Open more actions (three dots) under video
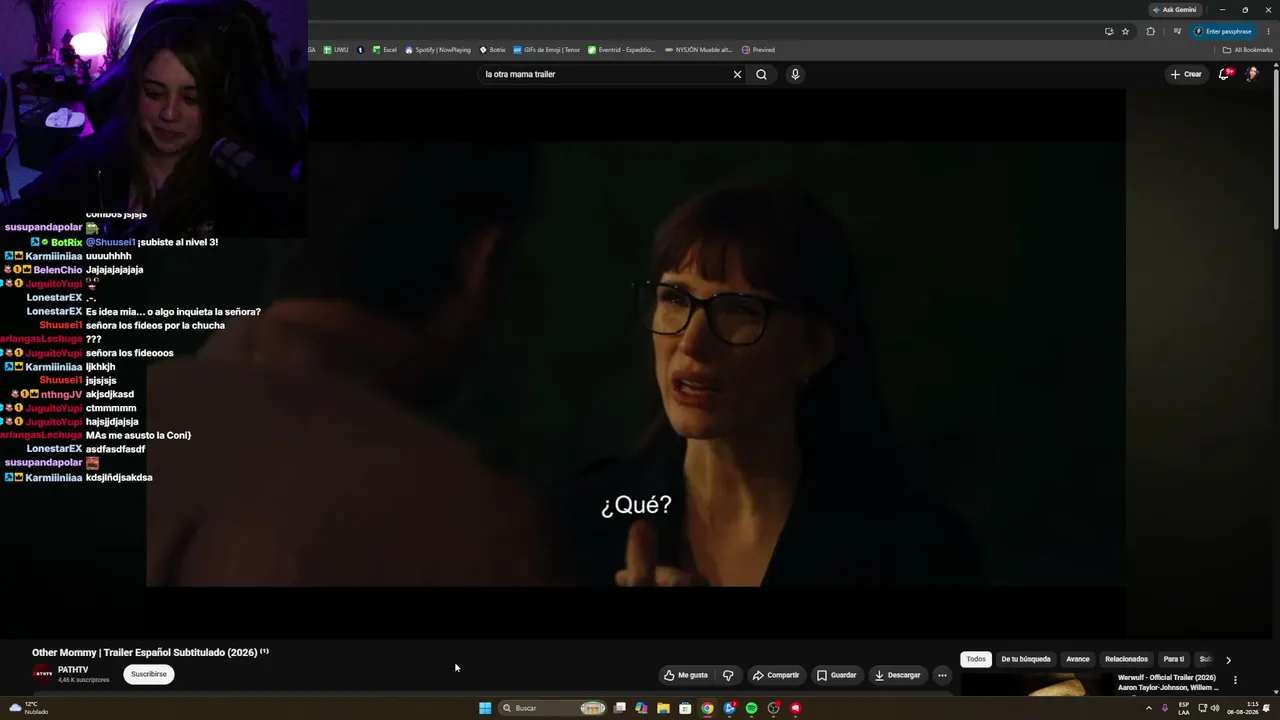Viewport: 1280px width, 720px height. 942,675
